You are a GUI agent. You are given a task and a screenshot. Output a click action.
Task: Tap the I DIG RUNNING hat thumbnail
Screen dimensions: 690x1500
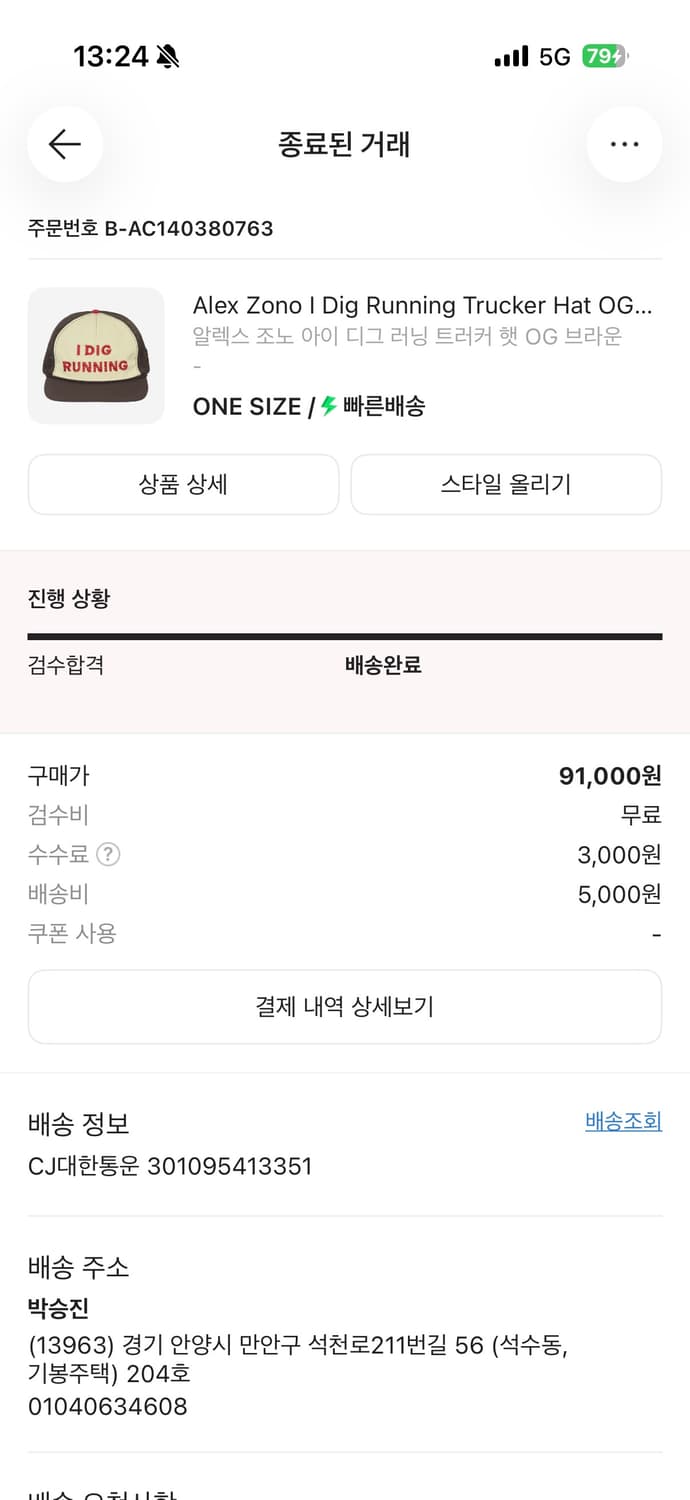[96, 355]
